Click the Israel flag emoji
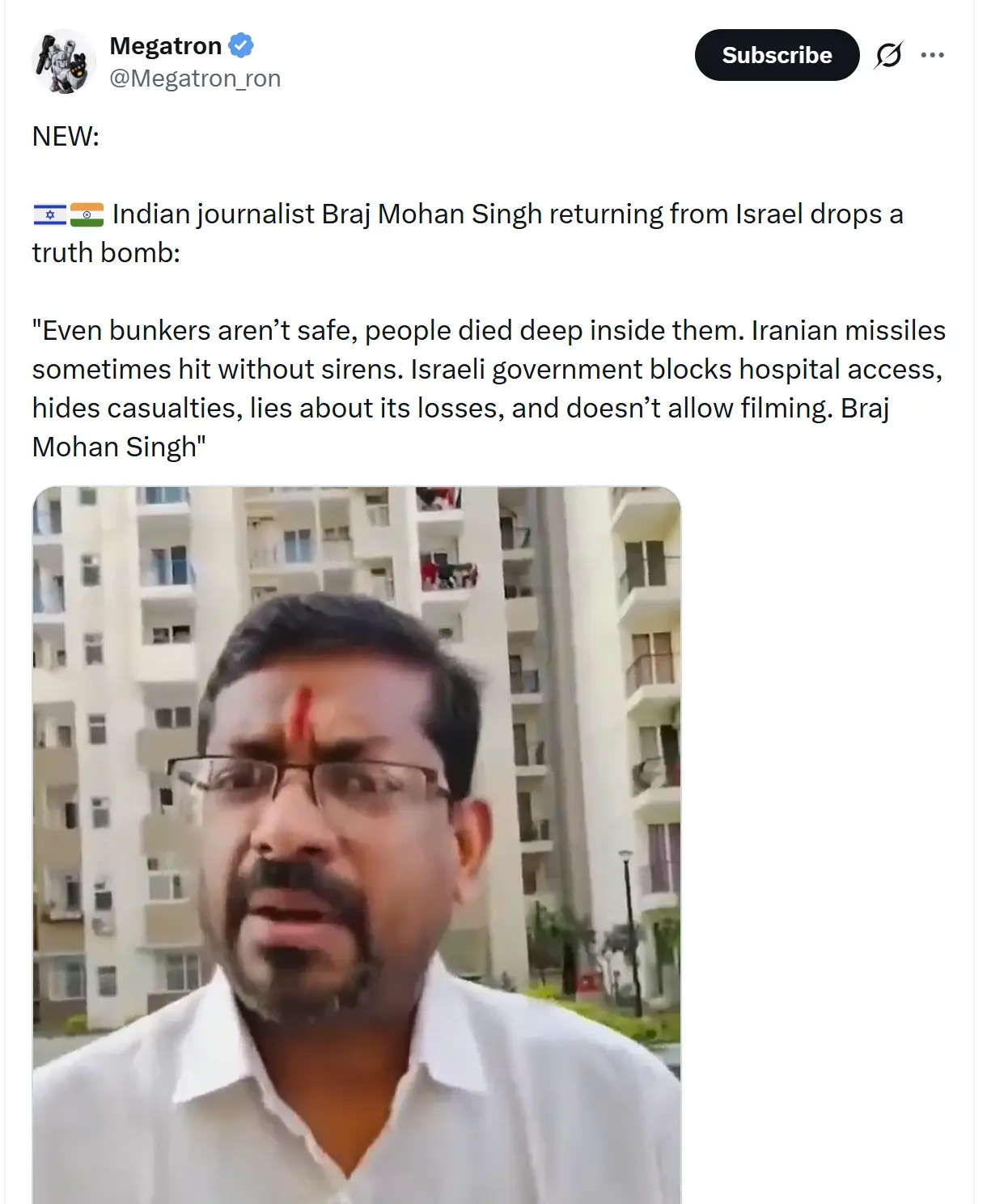987x1204 pixels. pos(49,215)
